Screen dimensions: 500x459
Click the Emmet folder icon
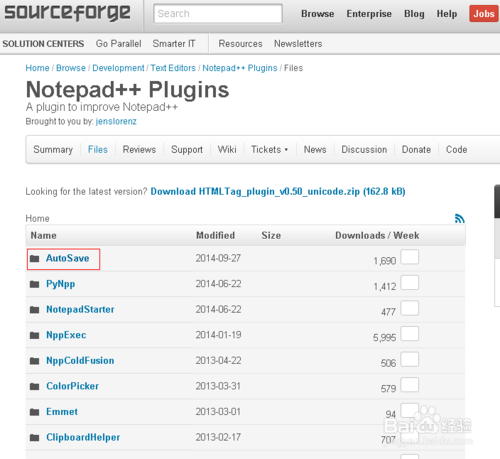(x=35, y=412)
